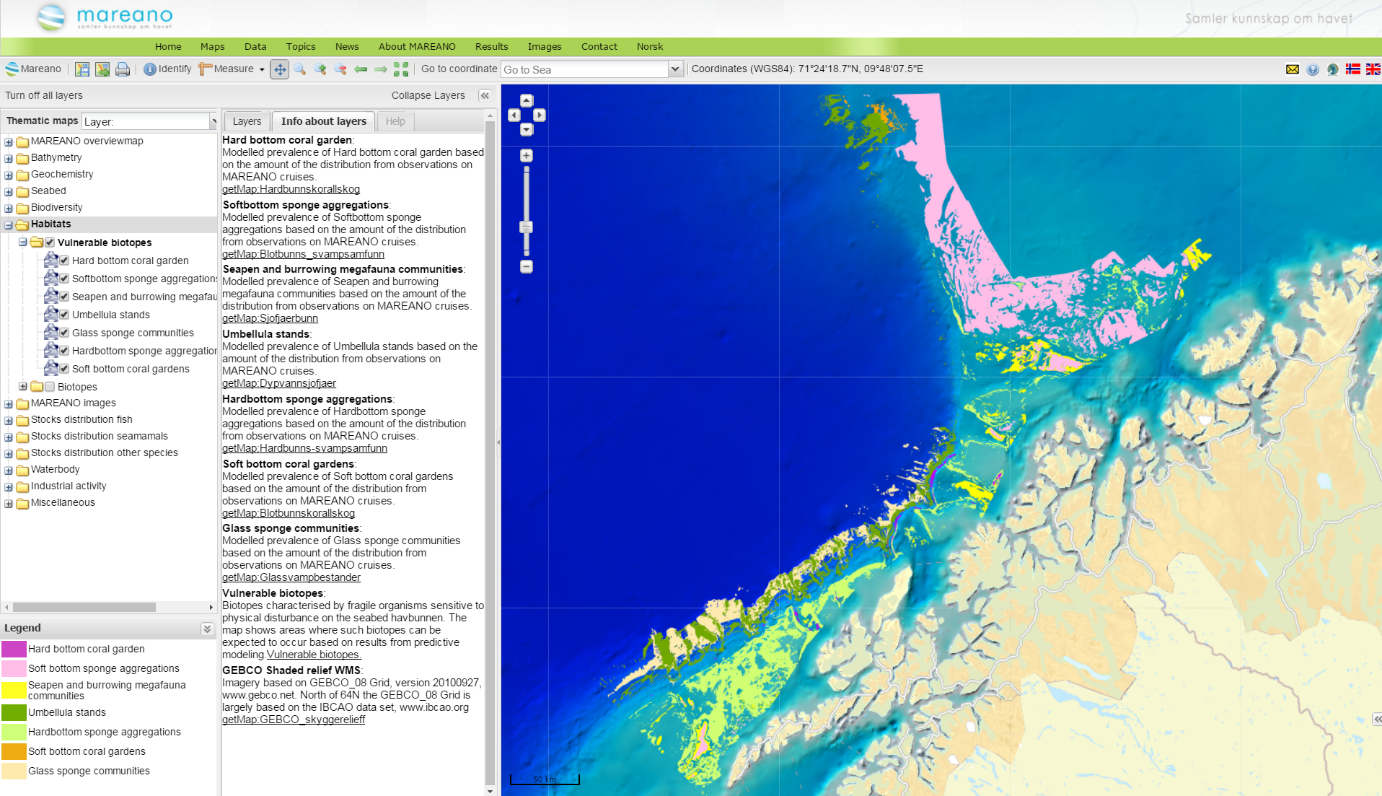
Task: Open the save map icon in the toolbar
Action: [x=82, y=69]
